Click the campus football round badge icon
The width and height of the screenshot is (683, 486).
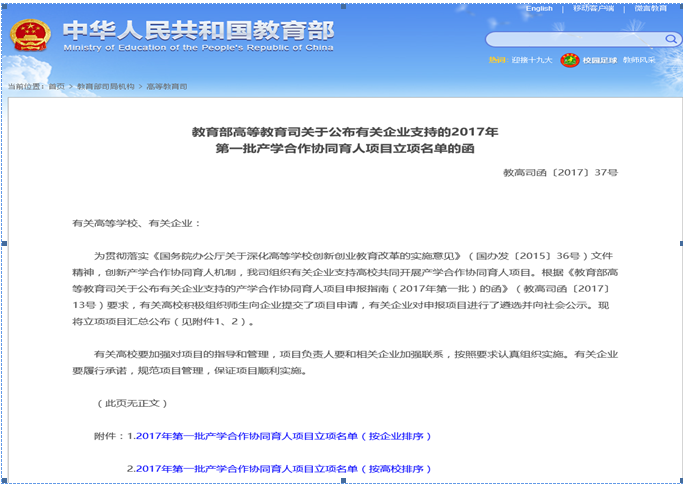[x=569, y=60]
